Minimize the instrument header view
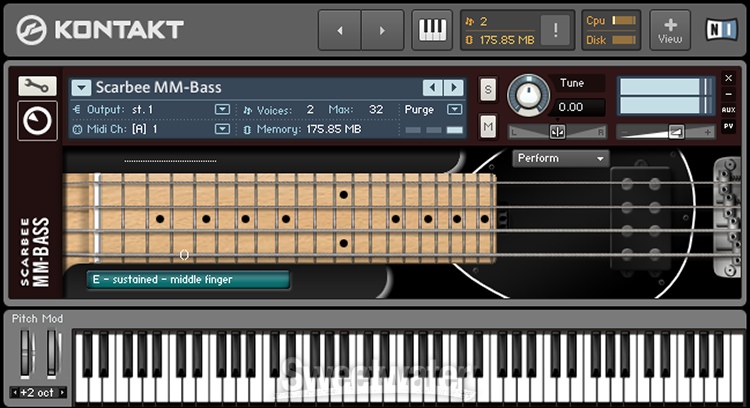The width and height of the screenshot is (750, 408). pyautogui.click(x=728, y=94)
